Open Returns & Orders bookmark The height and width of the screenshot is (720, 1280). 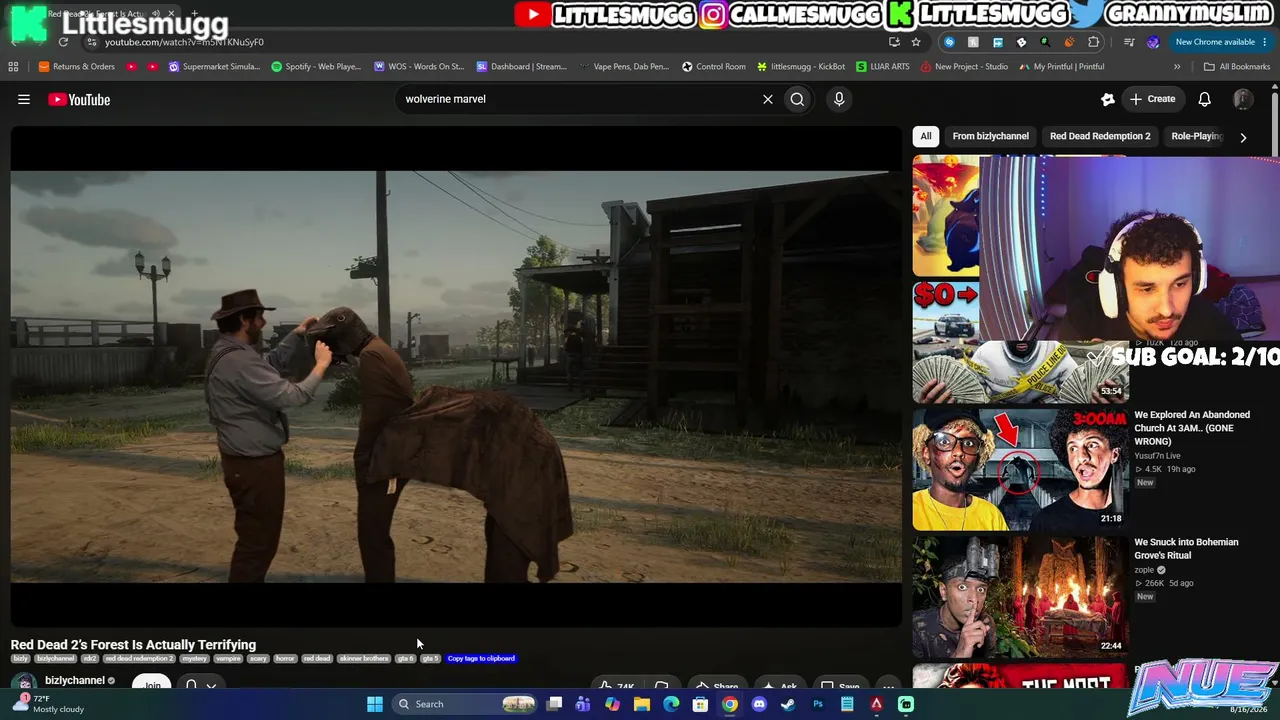pyautogui.click(x=77, y=66)
